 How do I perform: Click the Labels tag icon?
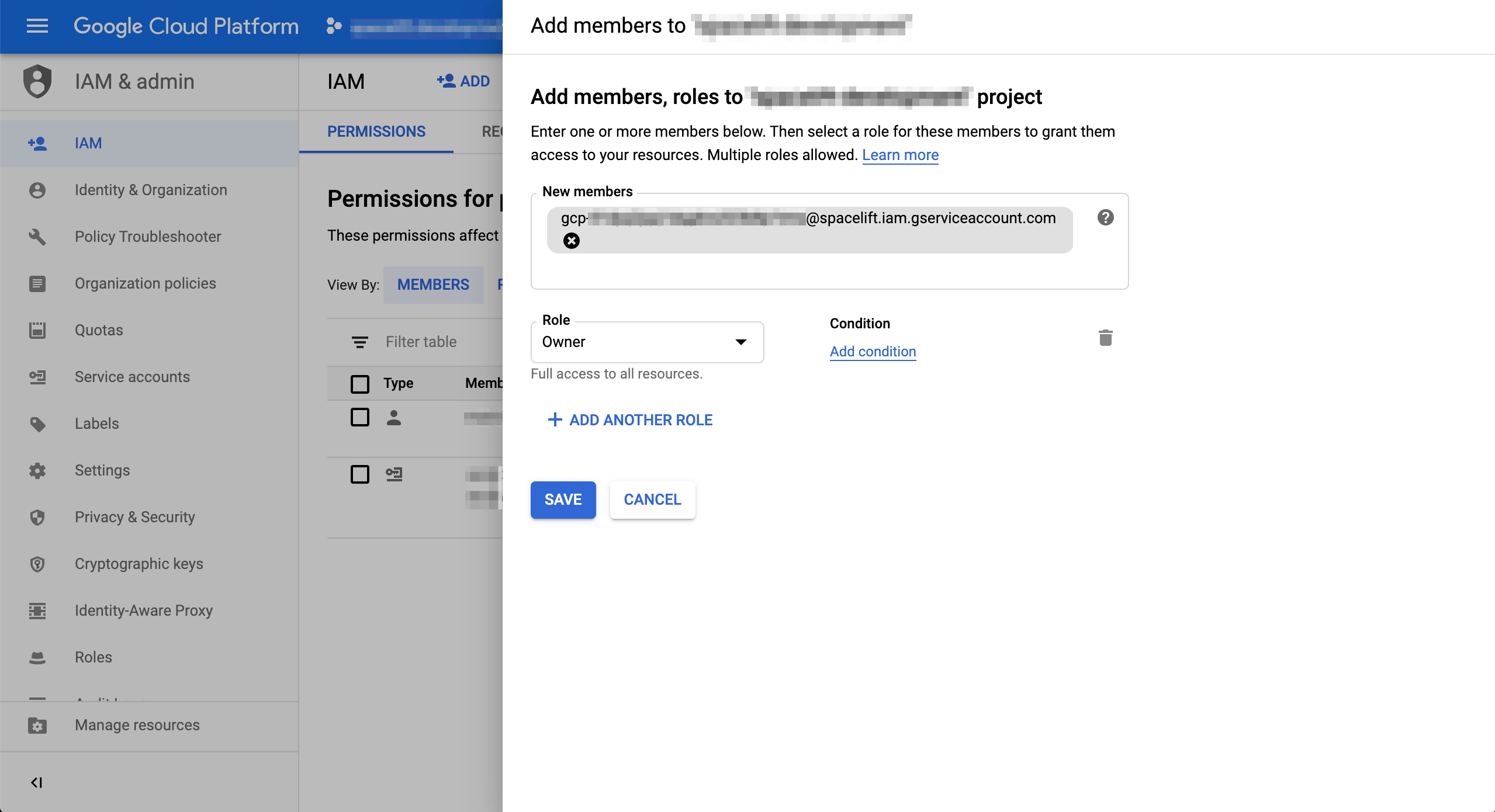37,424
